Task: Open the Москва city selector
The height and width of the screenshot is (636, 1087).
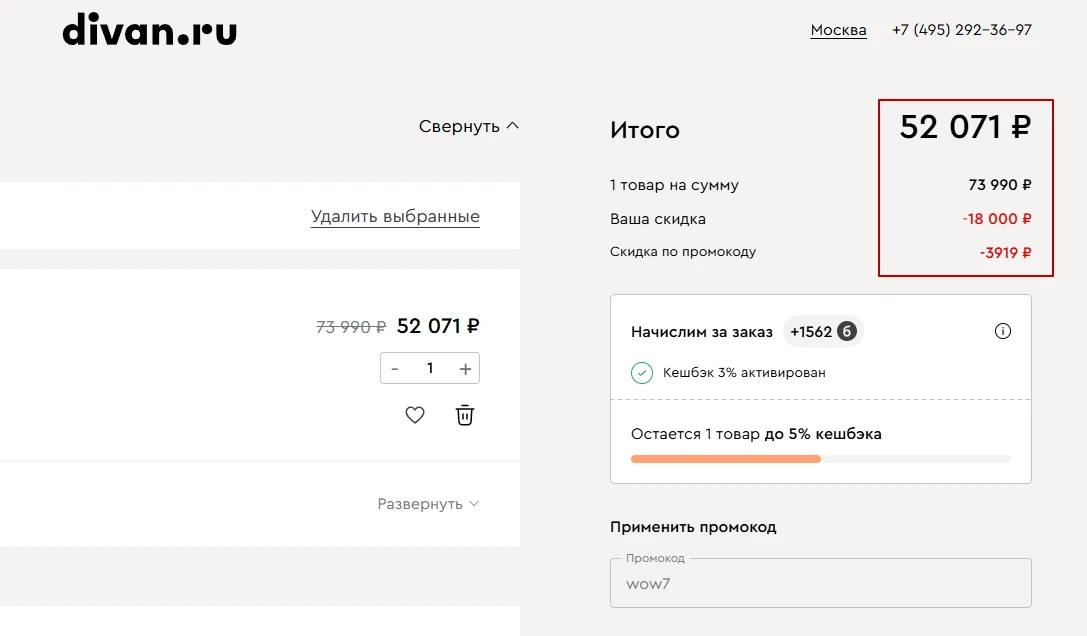Action: pyautogui.click(x=838, y=30)
